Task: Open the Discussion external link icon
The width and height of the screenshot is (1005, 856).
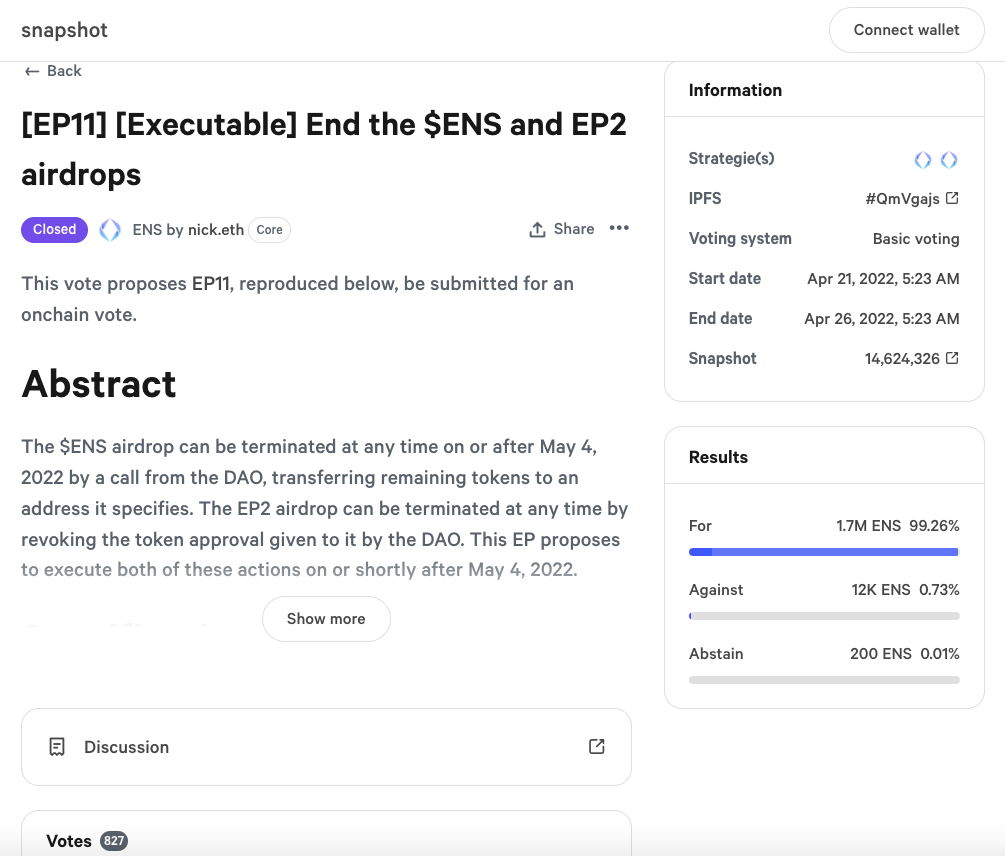Action: point(597,746)
